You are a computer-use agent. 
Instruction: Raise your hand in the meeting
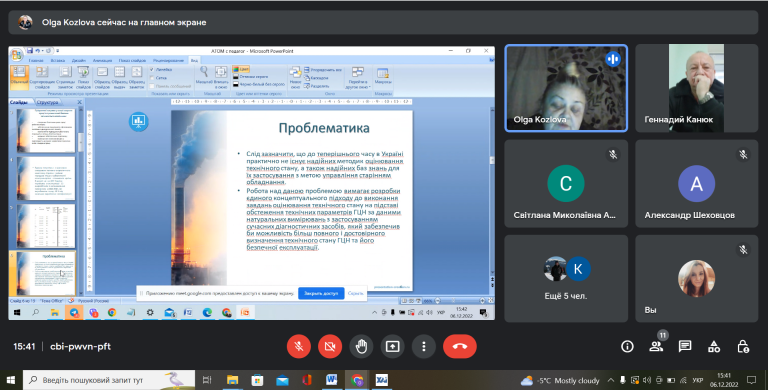click(361, 346)
